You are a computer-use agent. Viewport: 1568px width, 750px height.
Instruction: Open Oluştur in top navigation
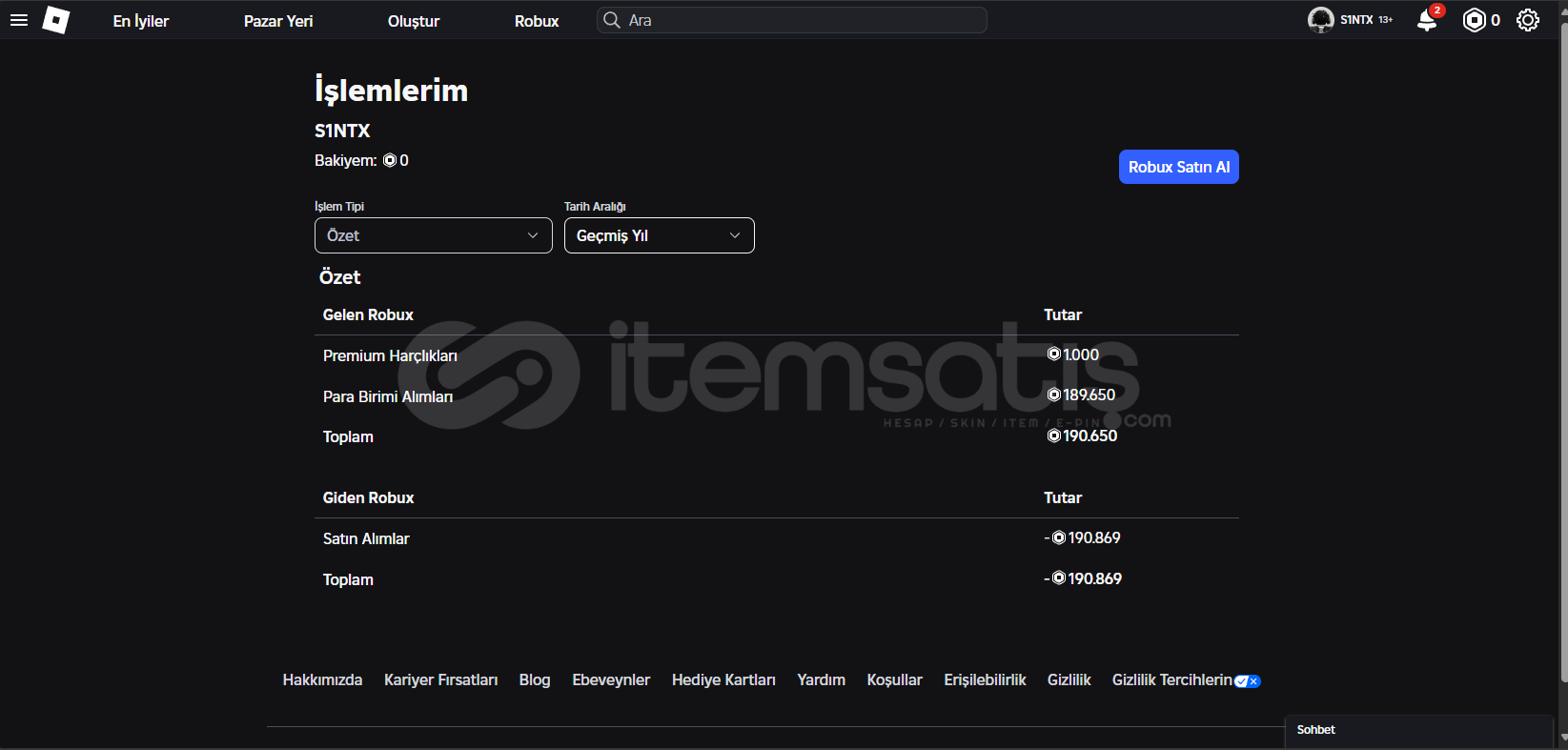(414, 21)
